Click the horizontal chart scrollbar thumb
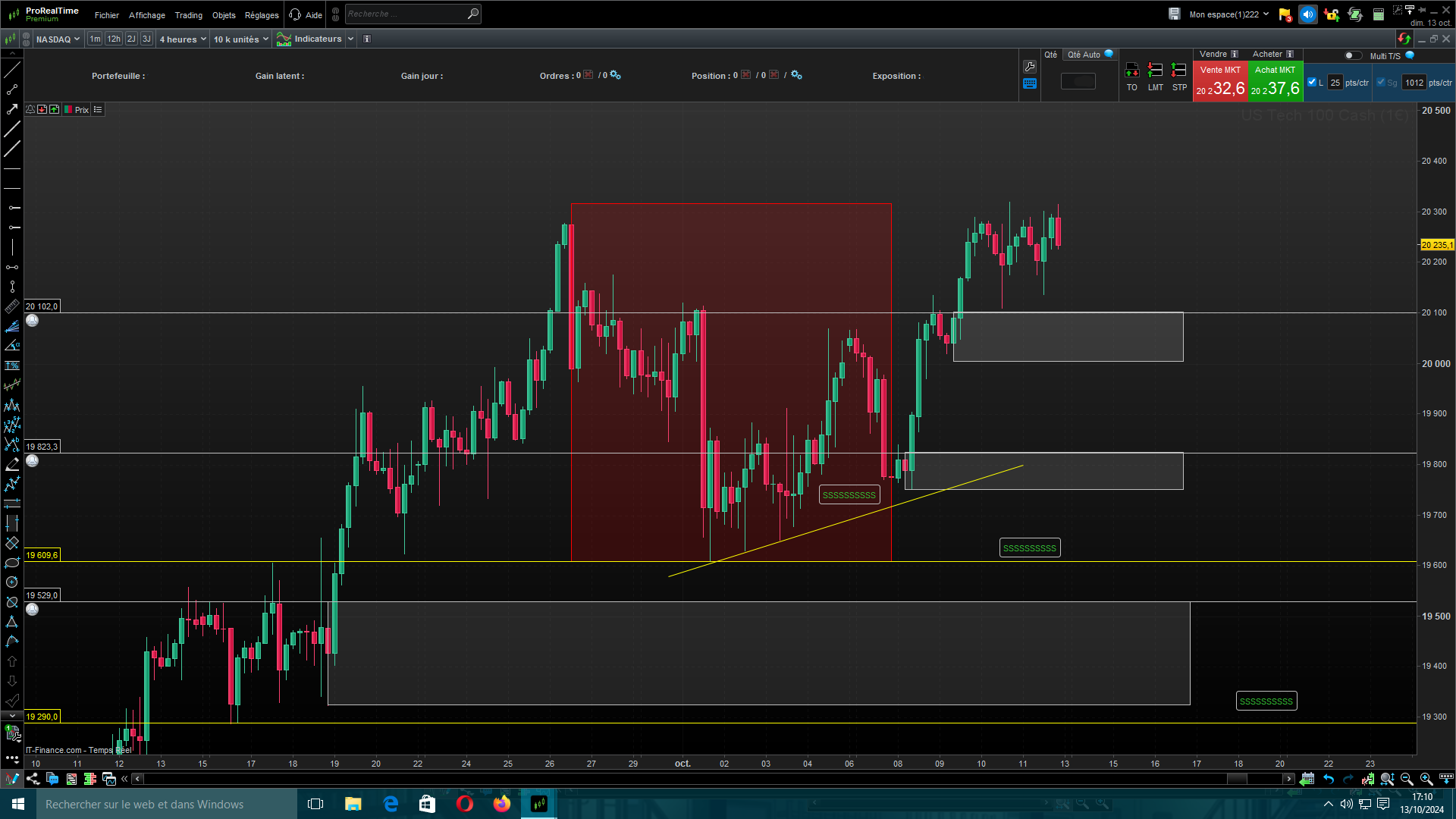Viewport: 1456px width, 819px height. coord(1236,779)
